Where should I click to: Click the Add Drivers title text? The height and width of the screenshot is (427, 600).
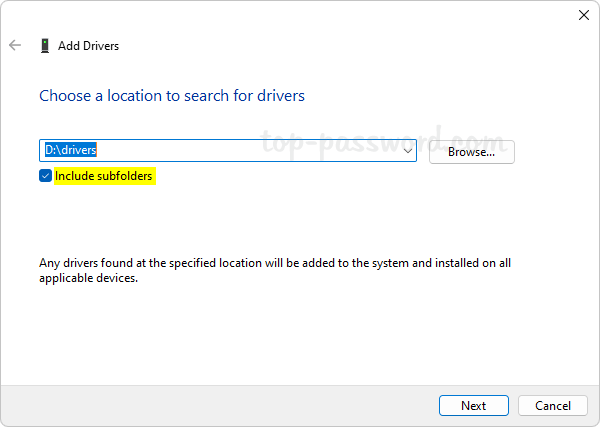click(x=89, y=46)
